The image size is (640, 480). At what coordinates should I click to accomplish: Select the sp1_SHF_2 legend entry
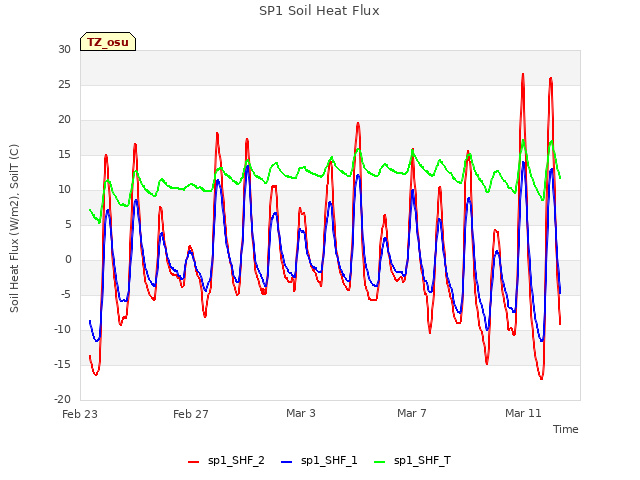tap(226, 461)
